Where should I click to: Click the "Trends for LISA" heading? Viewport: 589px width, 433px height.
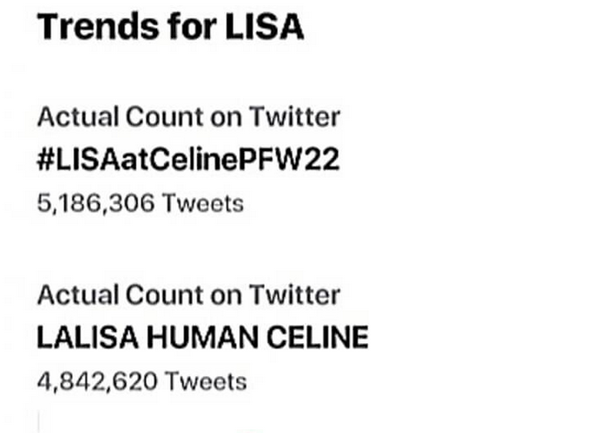pyautogui.click(x=170, y=26)
